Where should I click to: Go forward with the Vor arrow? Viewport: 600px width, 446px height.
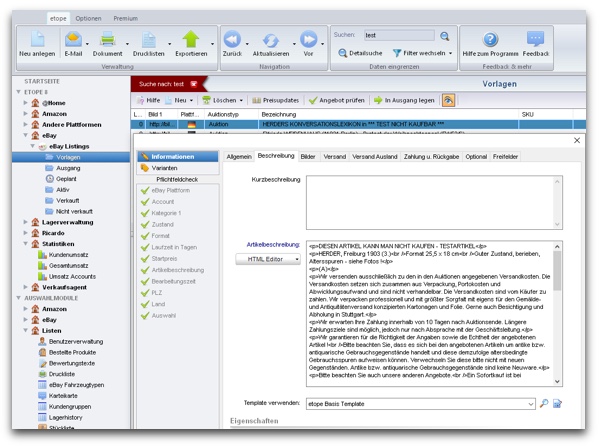(308, 39)
